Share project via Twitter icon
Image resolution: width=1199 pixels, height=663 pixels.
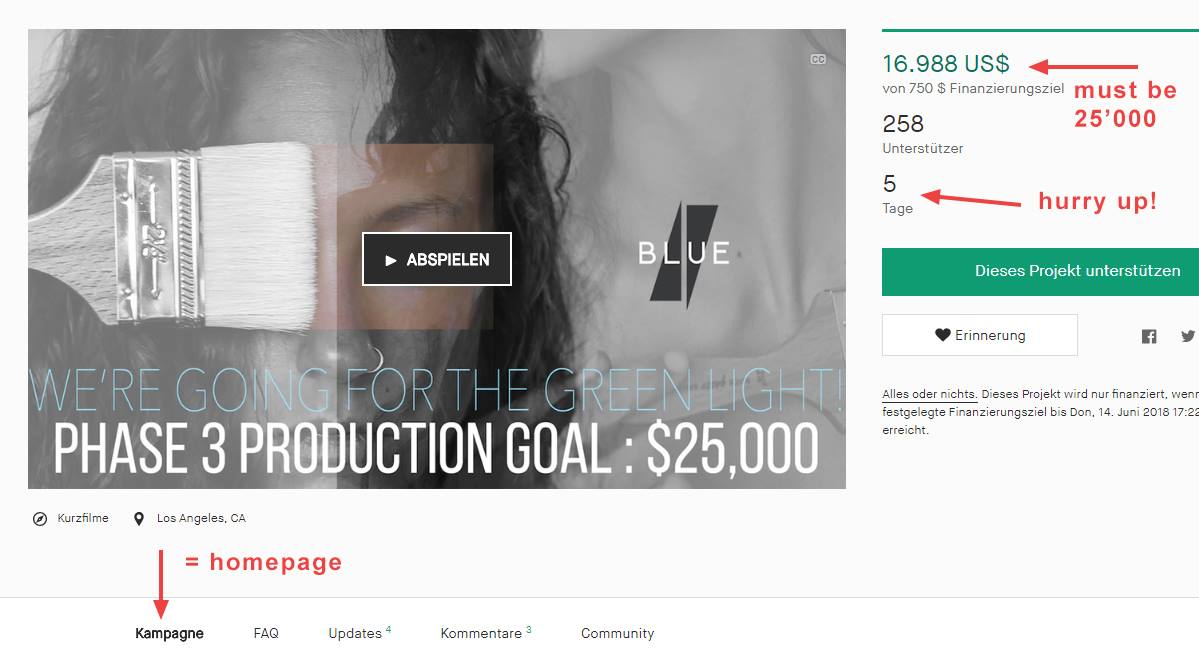coord(1188,336)
